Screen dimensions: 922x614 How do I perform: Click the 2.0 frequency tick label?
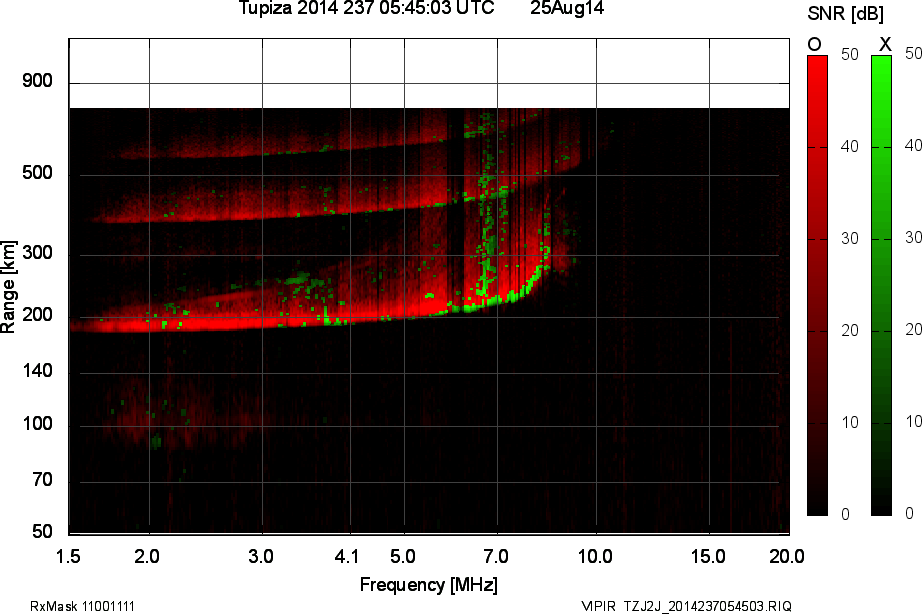tap(147, 556)
